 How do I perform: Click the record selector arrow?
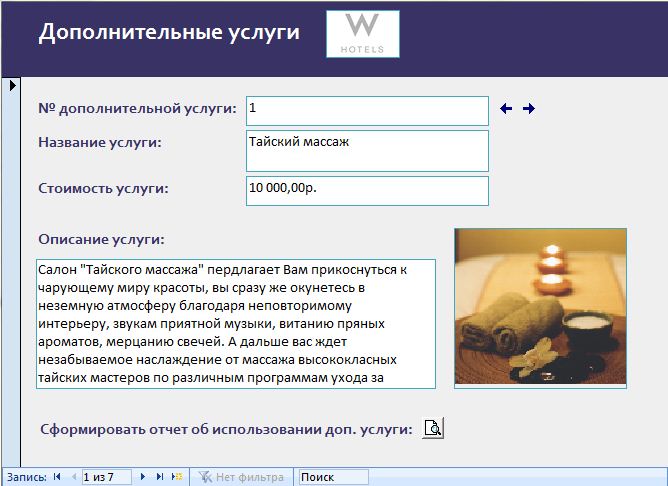[12, 86]
